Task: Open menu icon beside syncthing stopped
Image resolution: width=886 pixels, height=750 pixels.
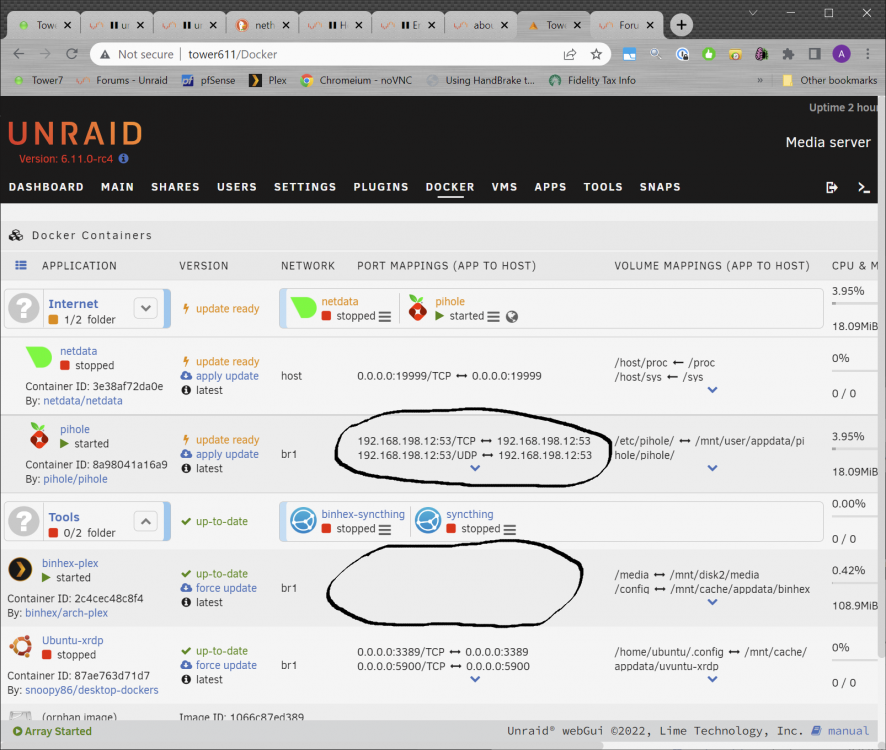Action: tap(510, 530)
